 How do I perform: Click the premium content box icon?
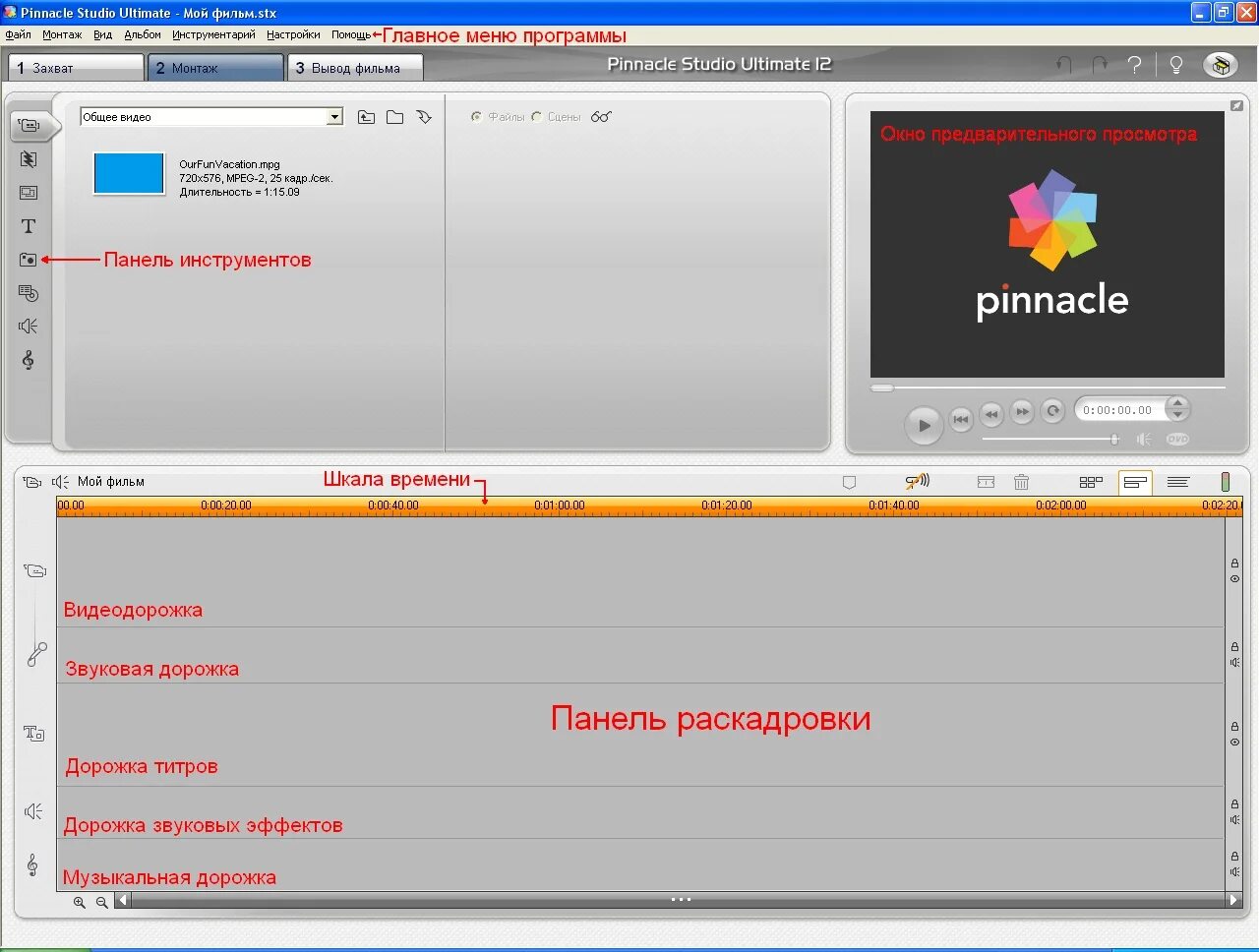[1221, 65]
